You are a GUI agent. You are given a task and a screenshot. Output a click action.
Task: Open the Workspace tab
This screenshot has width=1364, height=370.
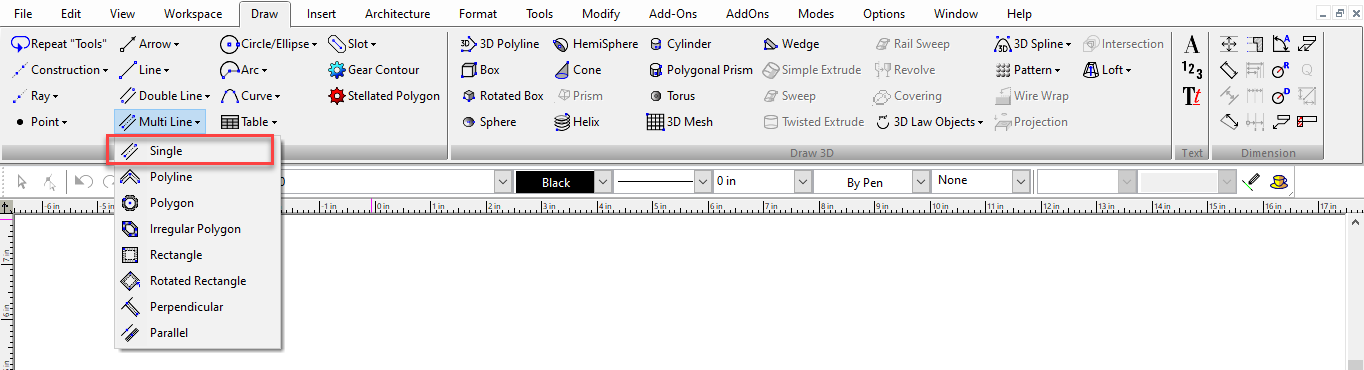pyautogui.click(x=194, y=14)
